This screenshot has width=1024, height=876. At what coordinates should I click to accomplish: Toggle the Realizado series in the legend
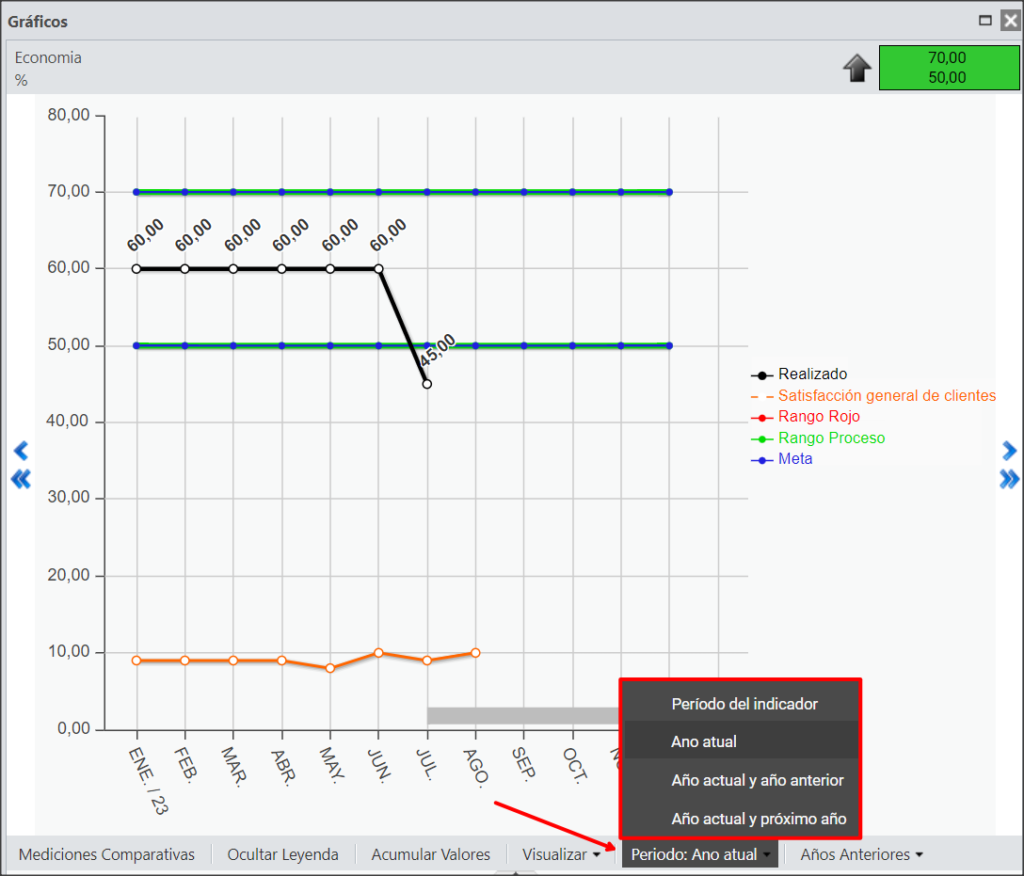pos(799,374)
